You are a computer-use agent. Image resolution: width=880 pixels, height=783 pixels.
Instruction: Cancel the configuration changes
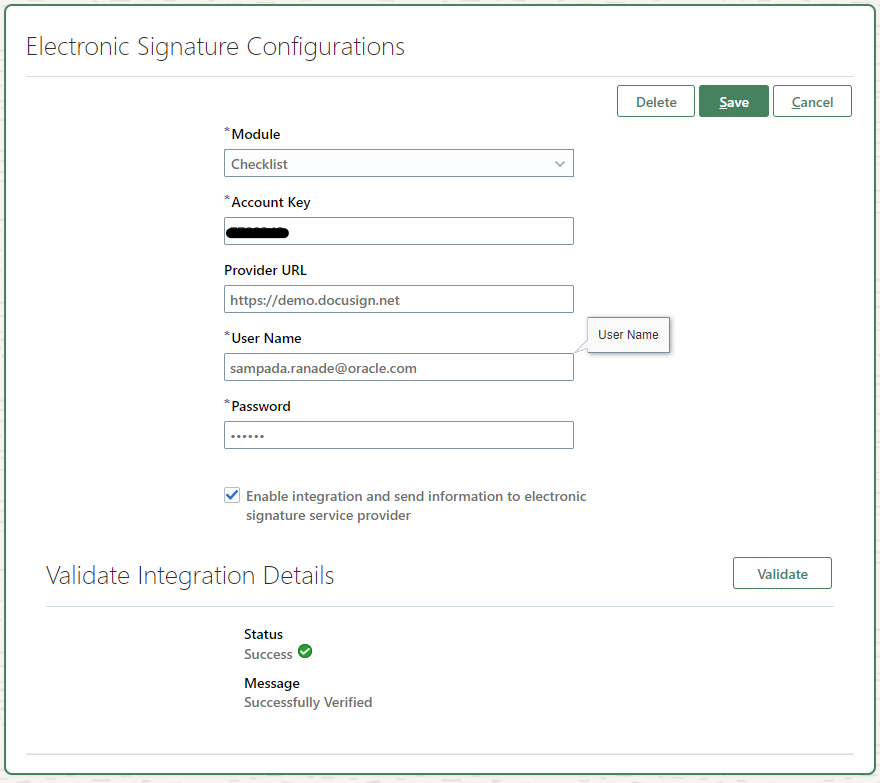pyautogui.click(x=812, y=102)
